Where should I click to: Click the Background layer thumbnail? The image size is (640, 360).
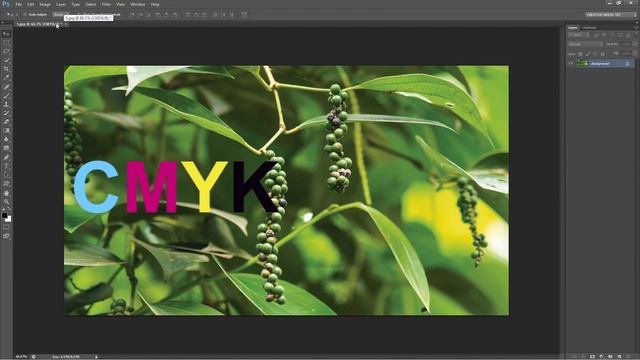tap(582, 64)
